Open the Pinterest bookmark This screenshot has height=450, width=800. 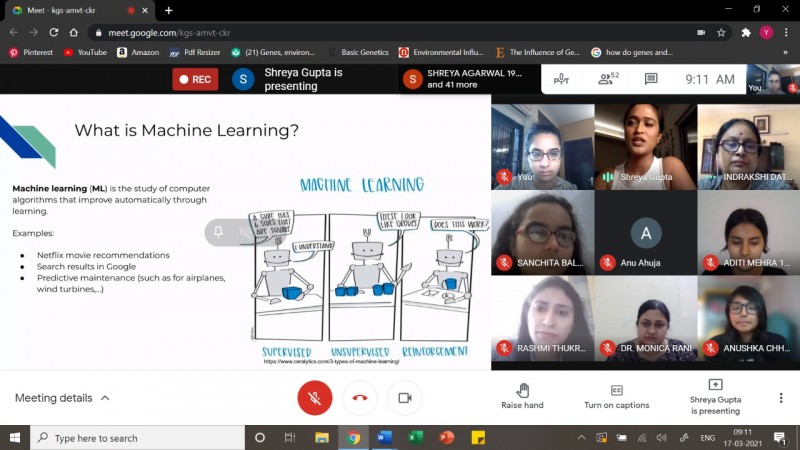click(31, 52)
